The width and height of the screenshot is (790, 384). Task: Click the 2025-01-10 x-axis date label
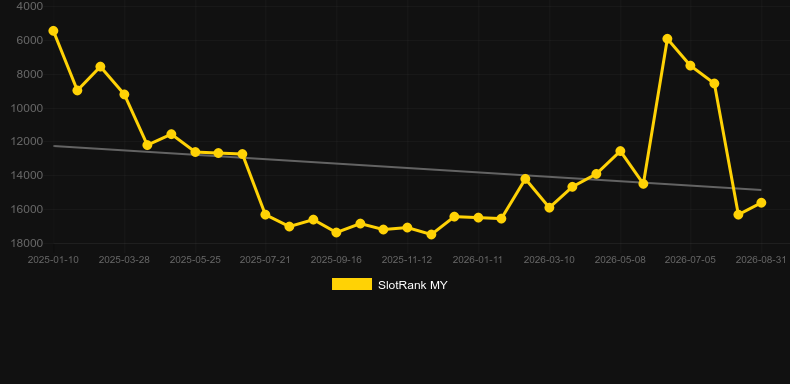pos(53,260)
